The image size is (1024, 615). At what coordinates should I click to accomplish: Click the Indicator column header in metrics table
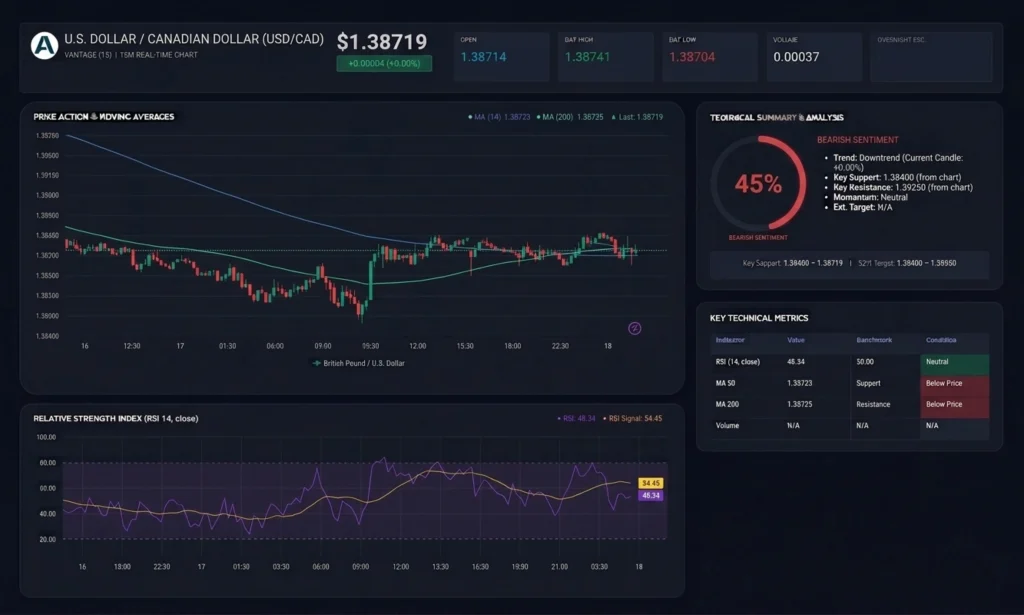(x=729, y=340)
